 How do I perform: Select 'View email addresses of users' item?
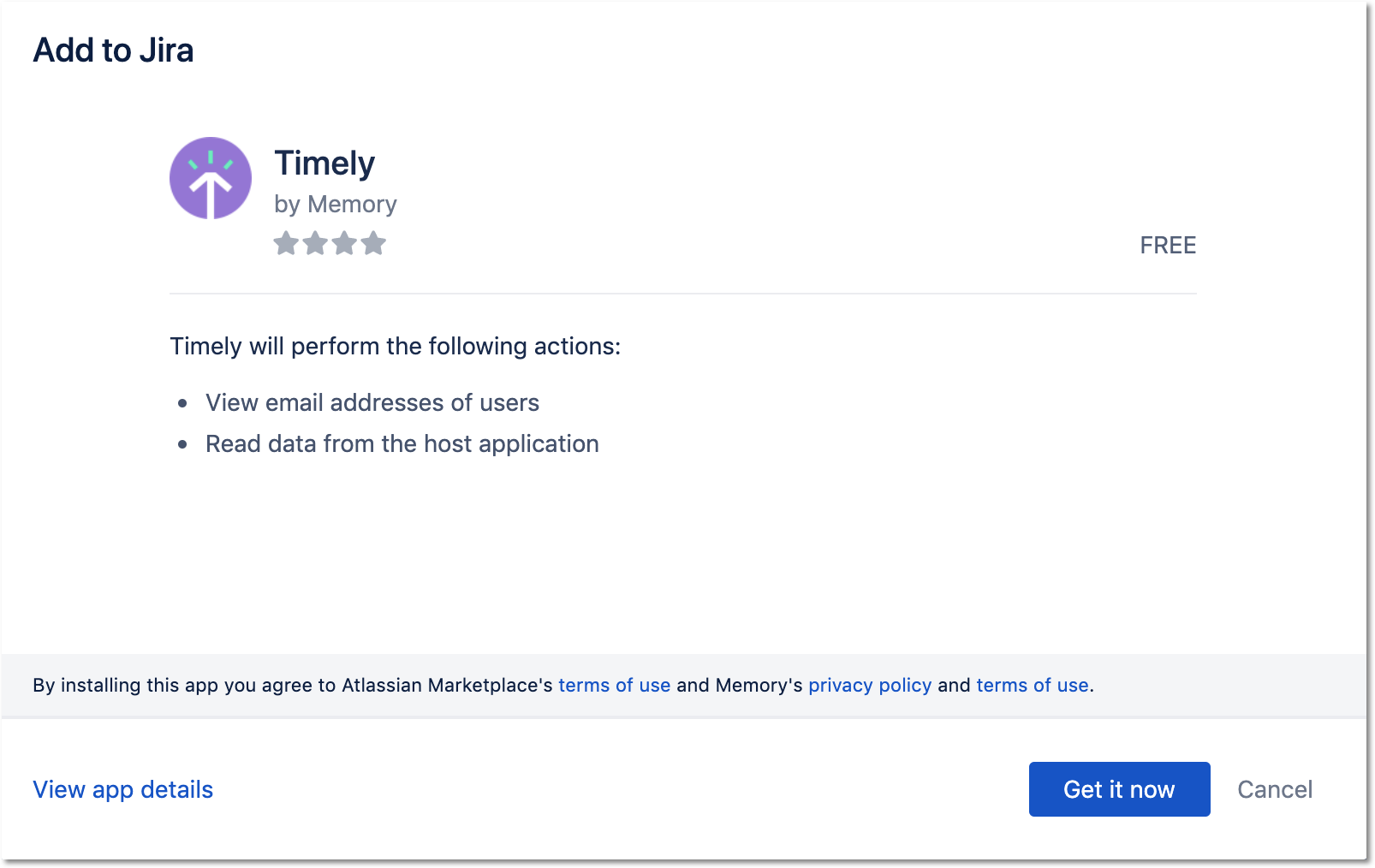372,402
